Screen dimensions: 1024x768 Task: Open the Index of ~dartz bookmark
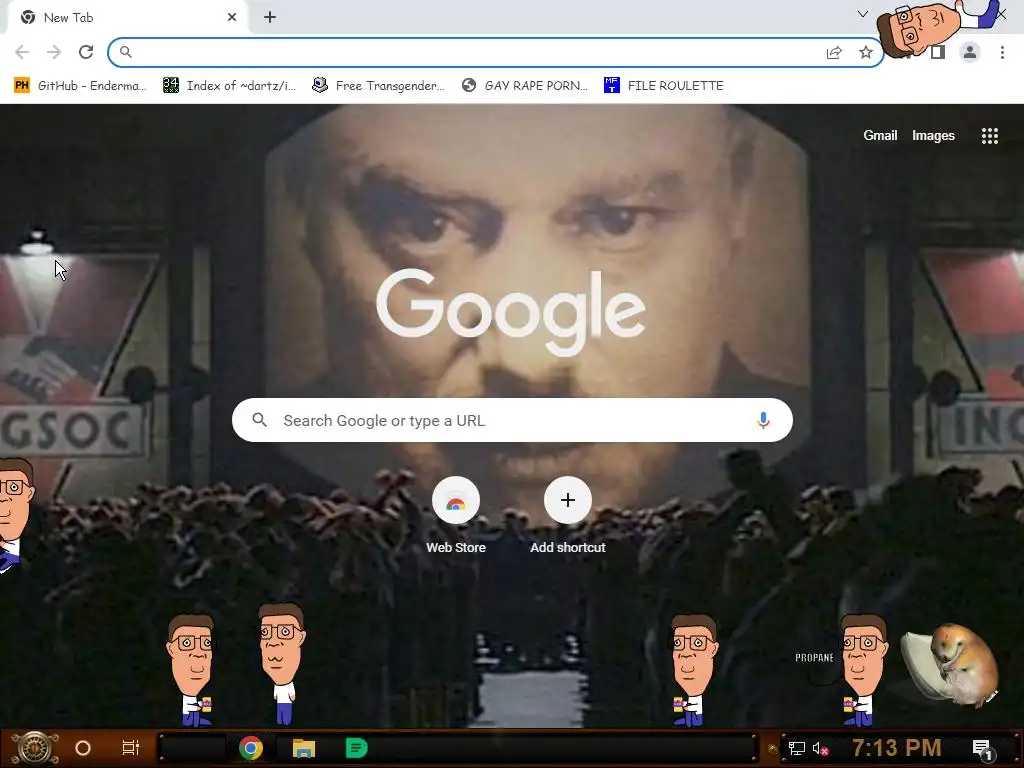tap(229, 86)
